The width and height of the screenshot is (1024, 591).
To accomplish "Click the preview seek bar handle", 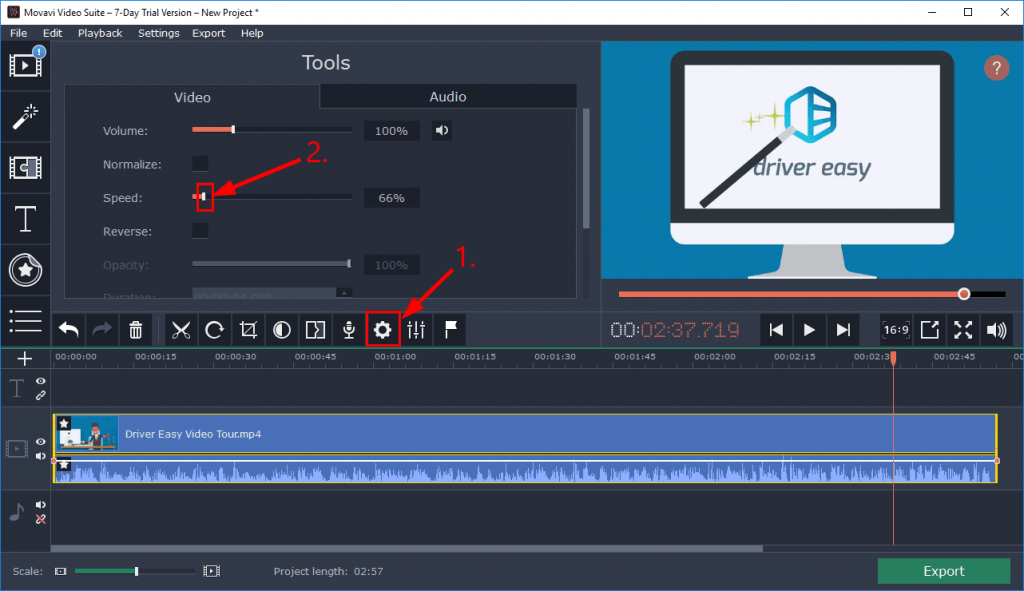I will coord(964,295).
